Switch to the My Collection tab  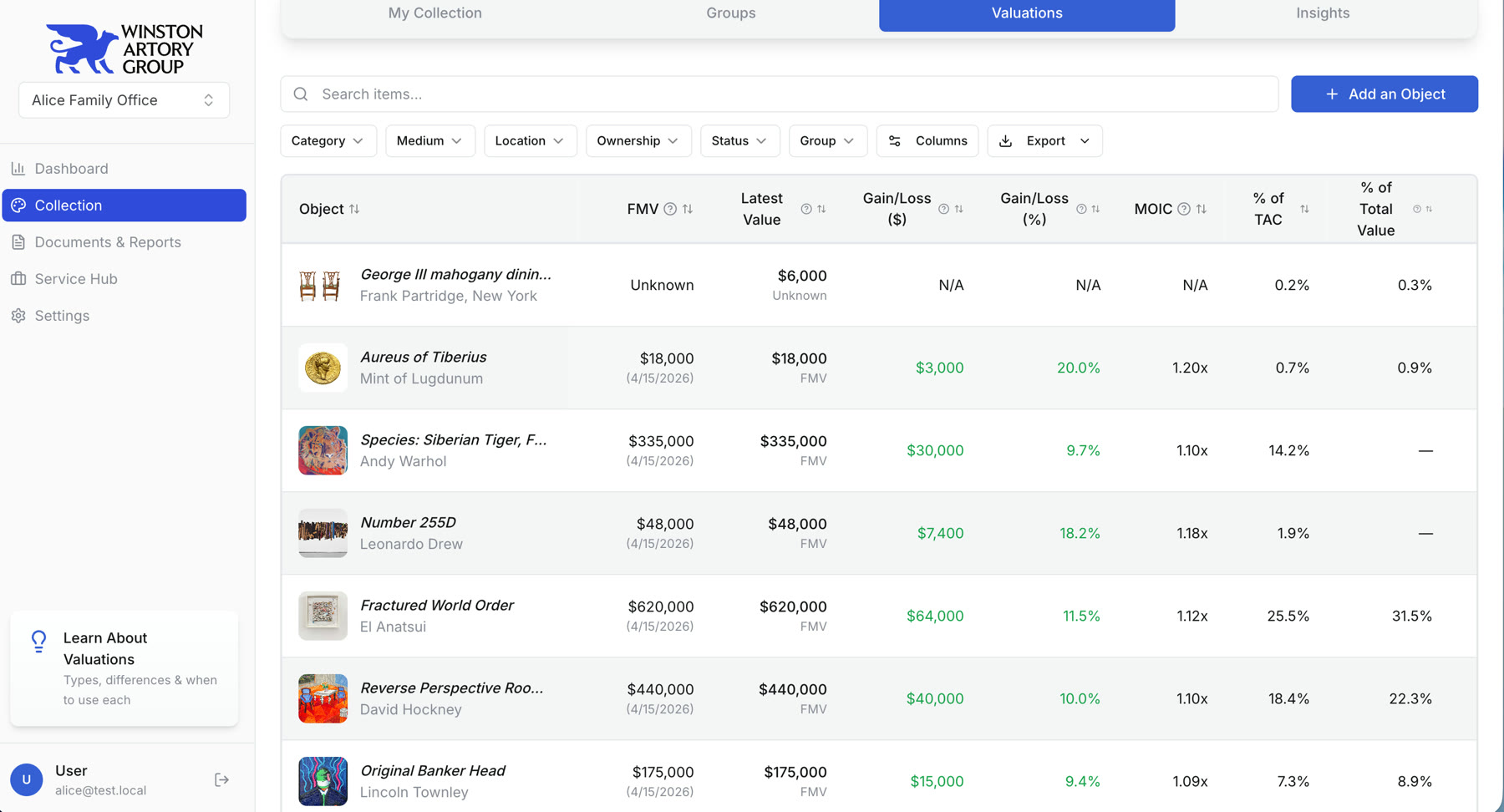(x=434, y=13)
